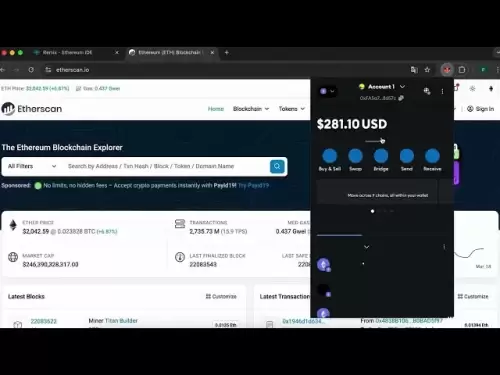Open Sign In link on Etherscan

click(x=481, y=109)
